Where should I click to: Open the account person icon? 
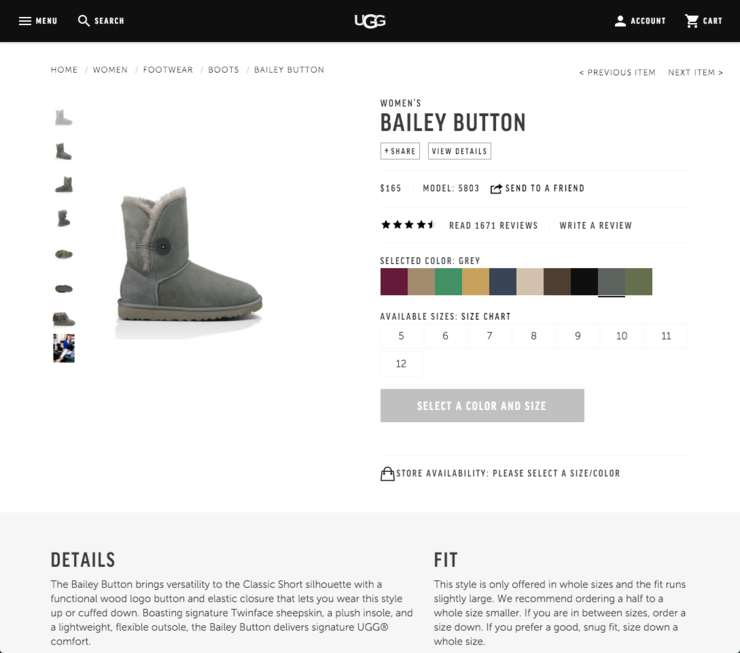click(x=620, y=21)
